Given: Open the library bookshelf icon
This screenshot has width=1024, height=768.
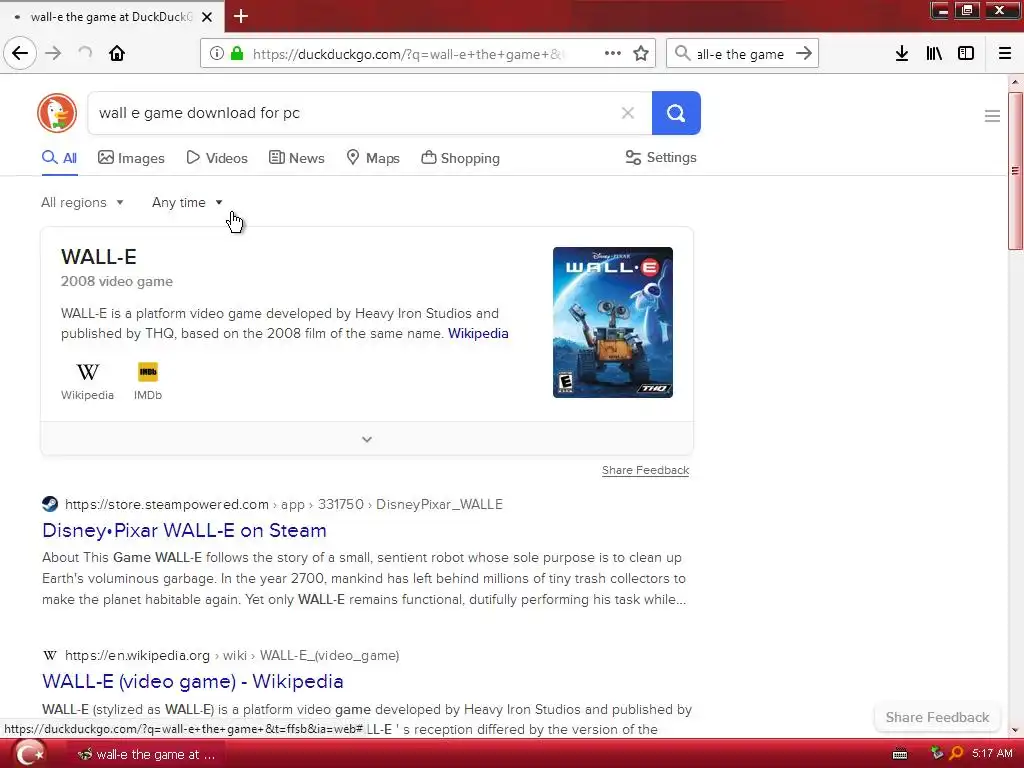Looking at the screenshot, I should pos(934,54).
